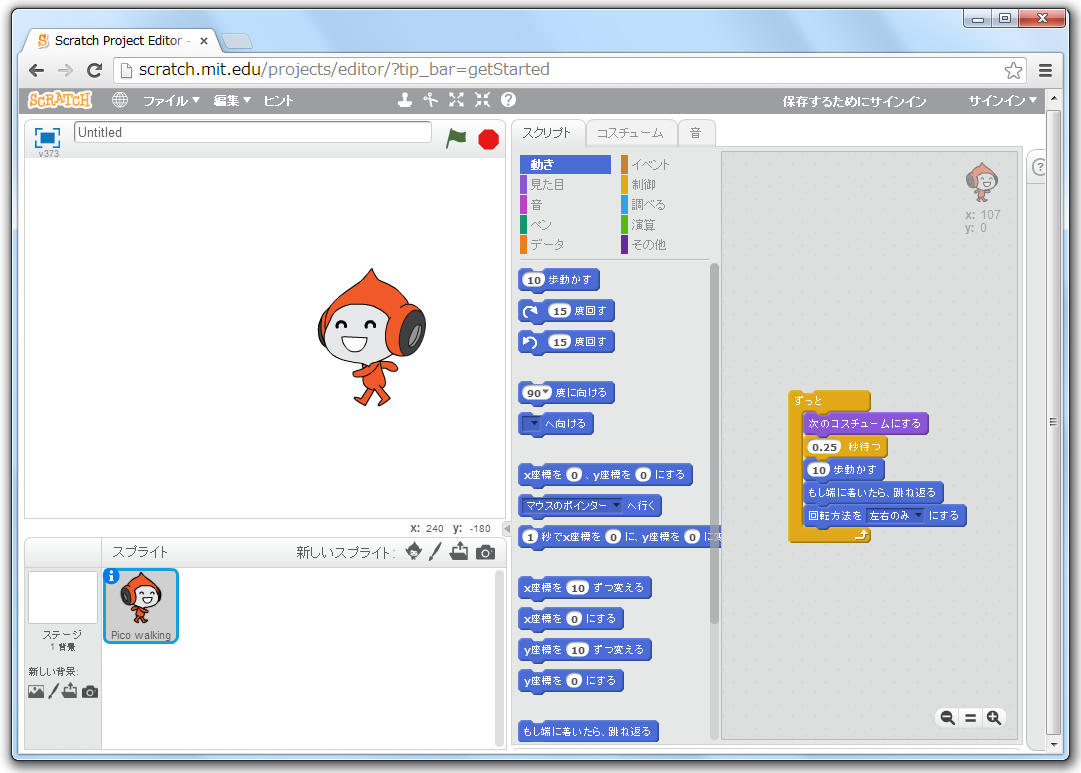
Task: Open direction dropdown on 度に向ける block
Action: (x=546, y=392)
